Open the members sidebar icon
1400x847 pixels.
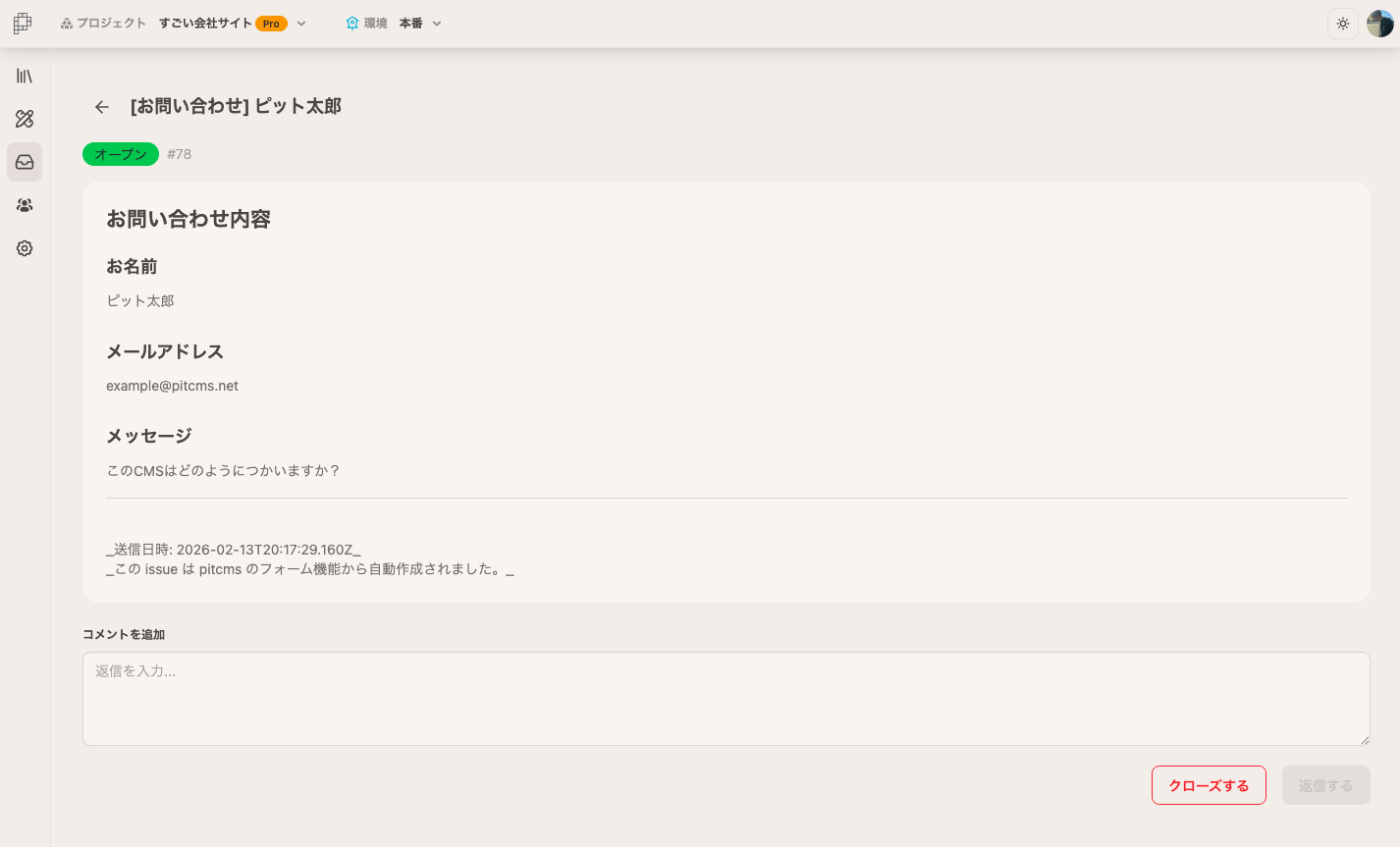[25, 205]
